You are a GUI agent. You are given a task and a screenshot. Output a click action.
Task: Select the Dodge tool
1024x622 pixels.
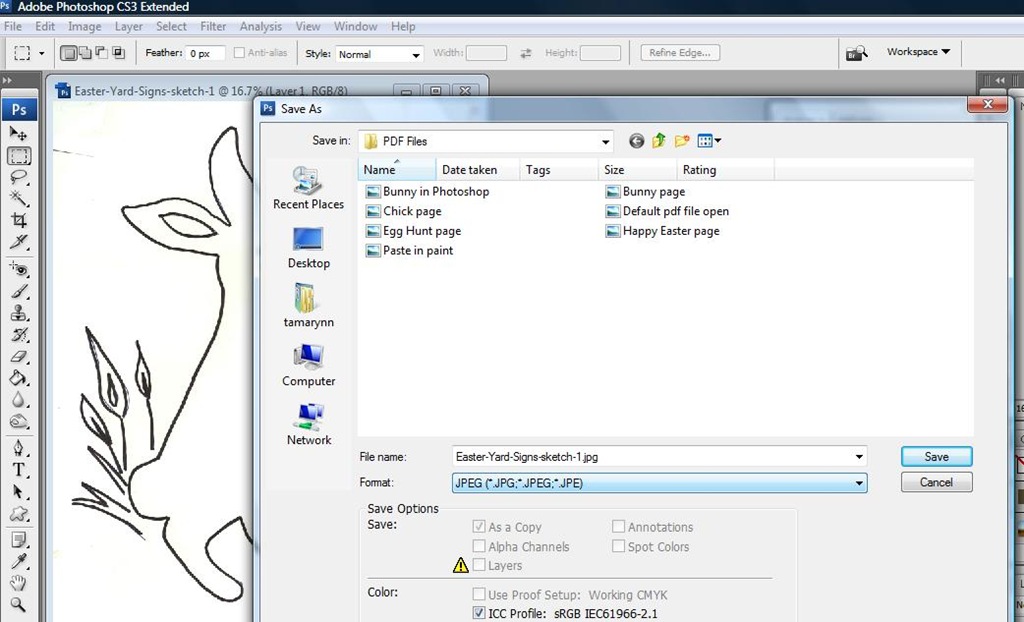(18, 421)
